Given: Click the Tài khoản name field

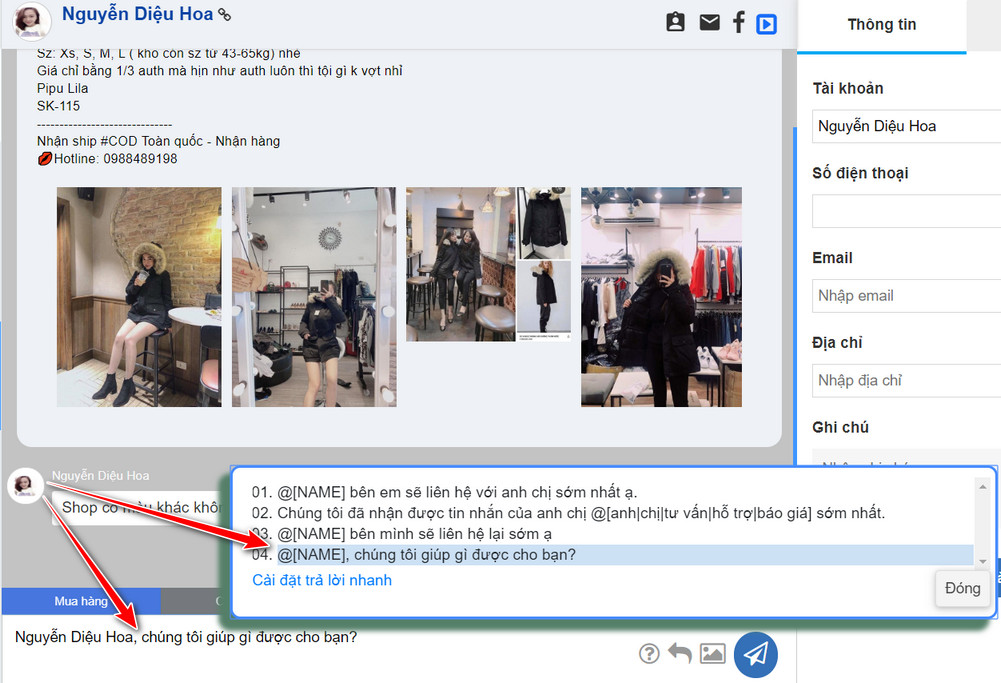Looking at the screenshot, I should (907, 126).
